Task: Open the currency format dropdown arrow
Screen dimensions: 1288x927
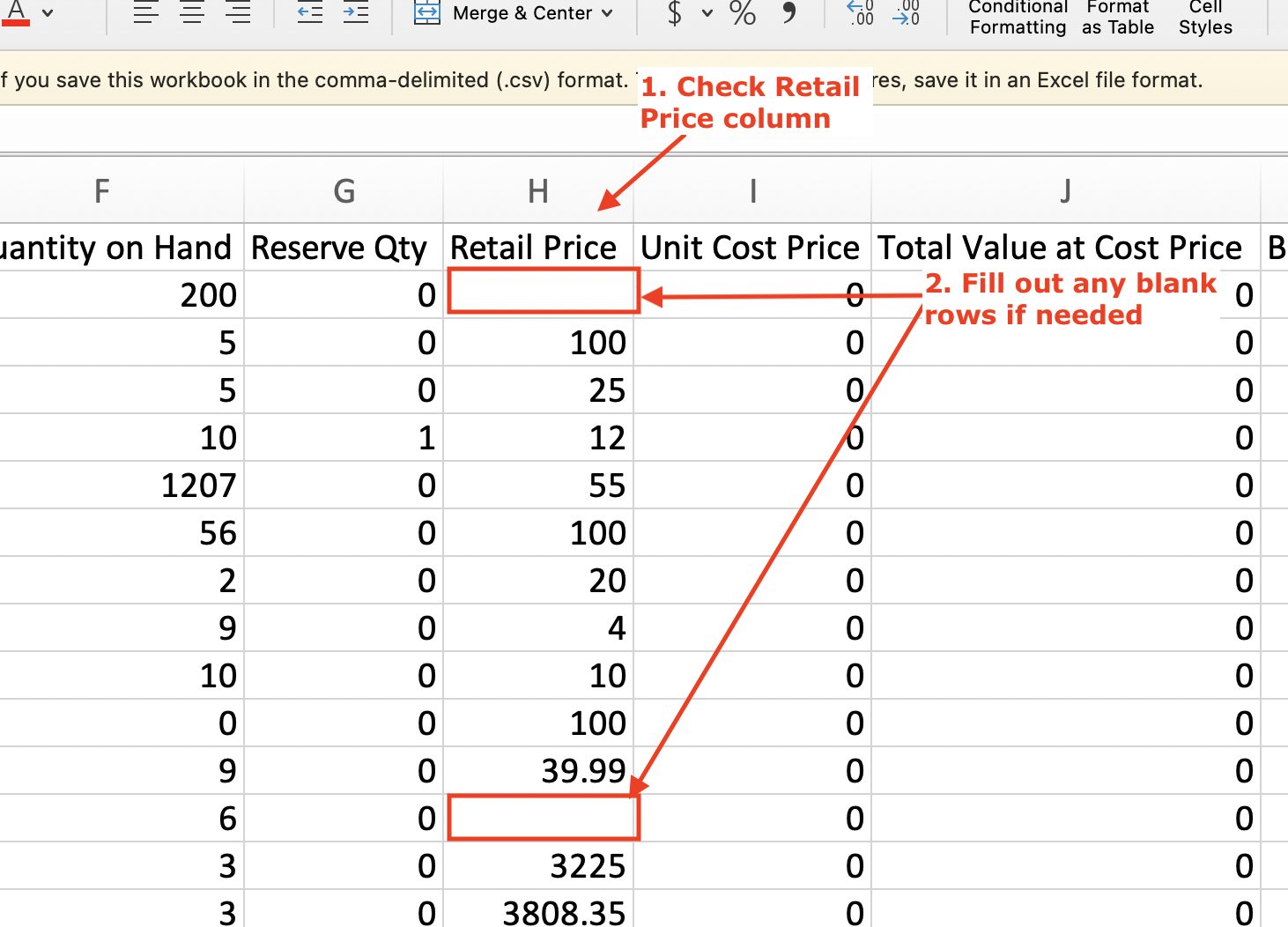Action: 707,13
